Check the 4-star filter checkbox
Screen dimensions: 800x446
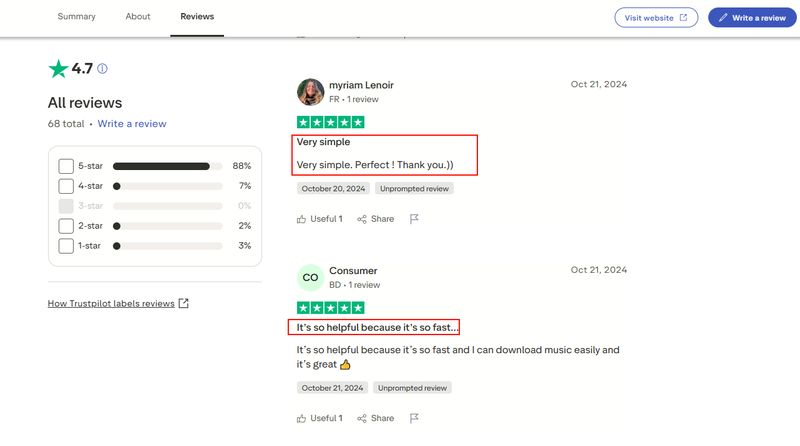[x=66, y=186]
